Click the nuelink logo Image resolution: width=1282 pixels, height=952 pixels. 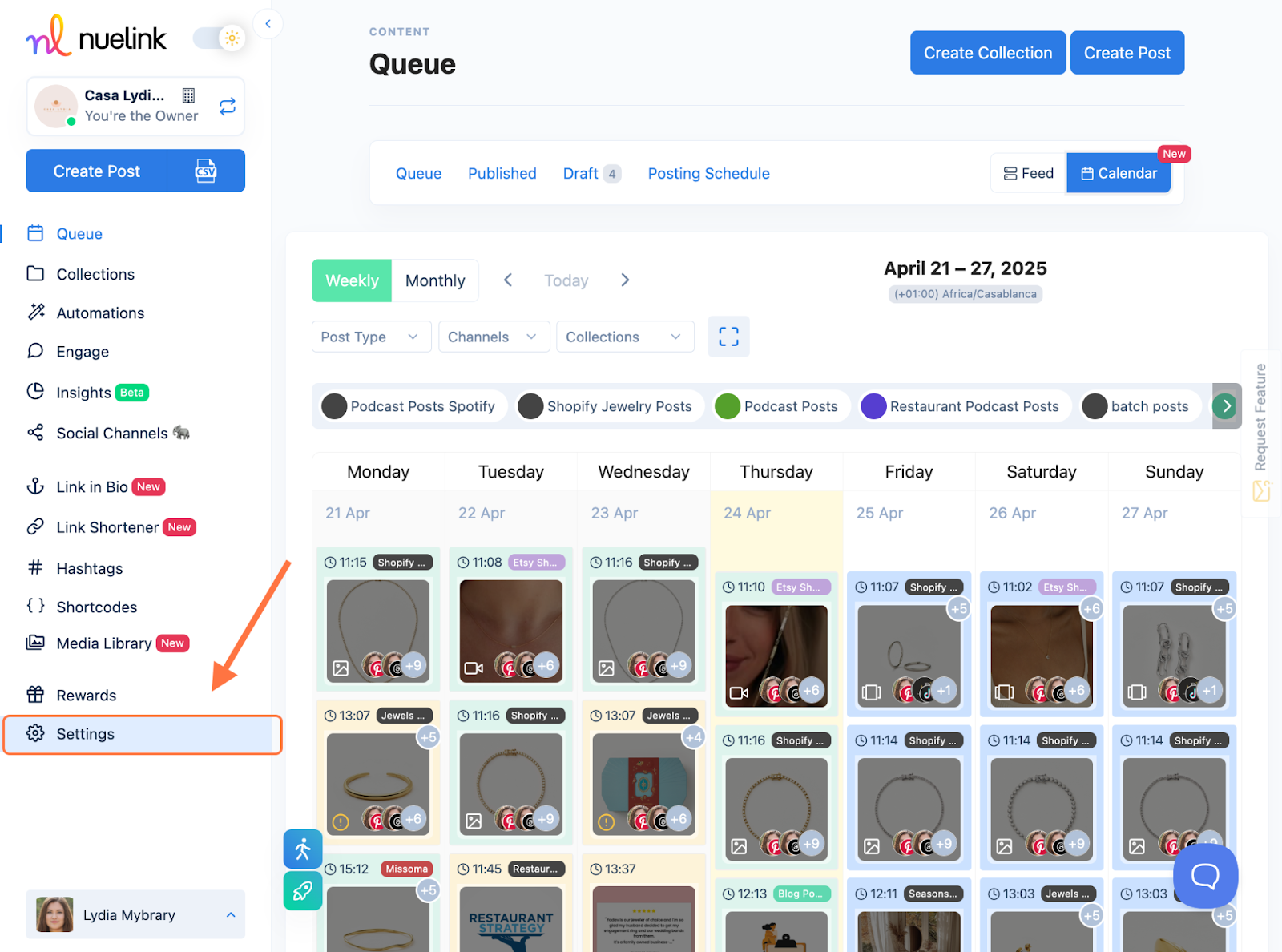click(96, 38)
